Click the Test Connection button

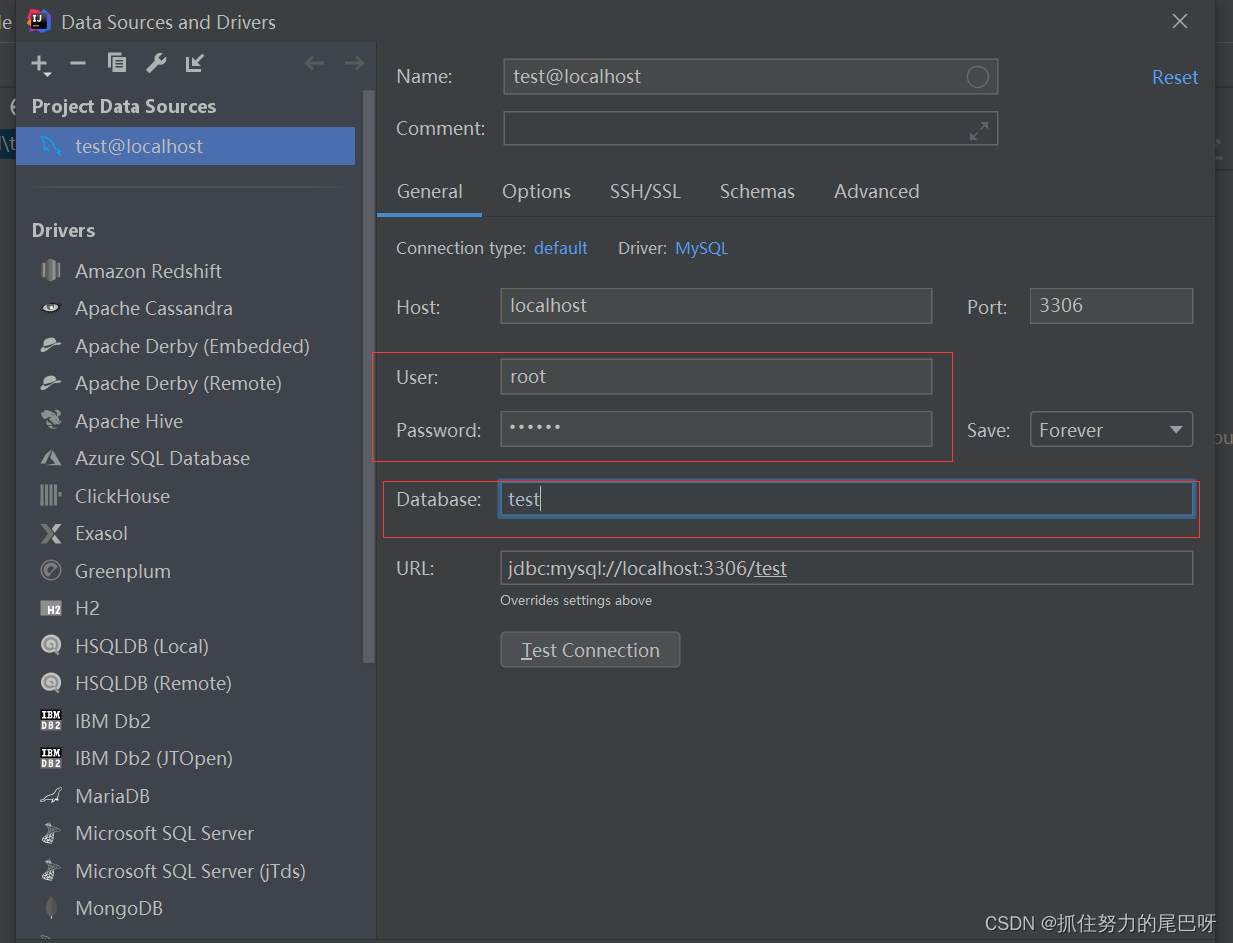(590, 650)
